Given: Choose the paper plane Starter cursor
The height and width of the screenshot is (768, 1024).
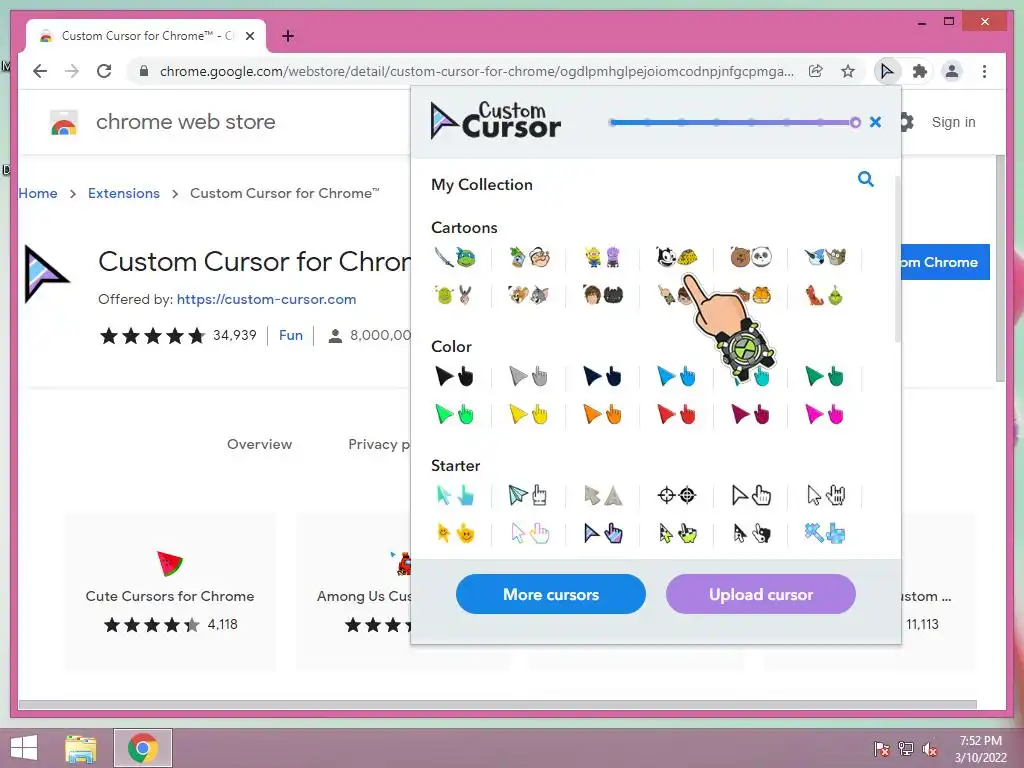Looking at the screenshot, I should [x=530, y=496].
